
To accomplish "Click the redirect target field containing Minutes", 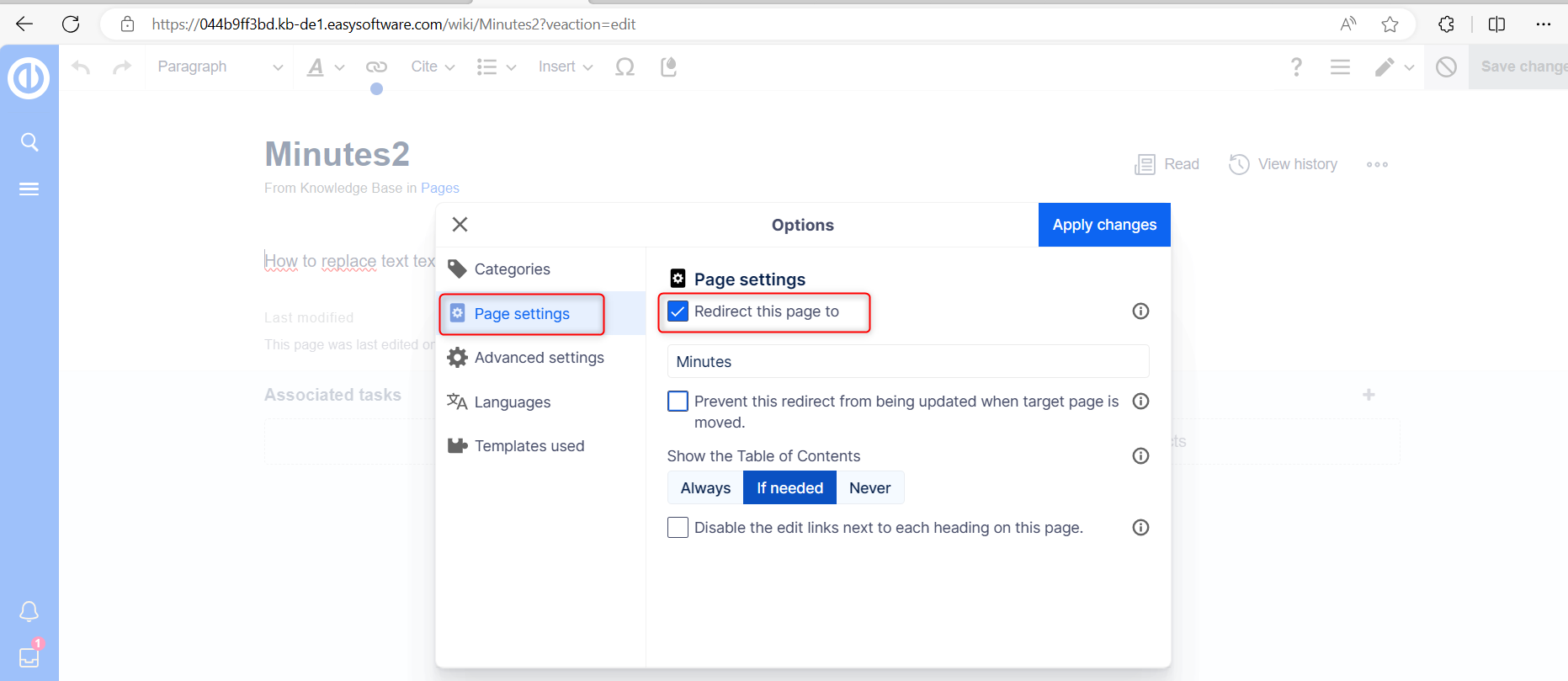I will [907, 362].
